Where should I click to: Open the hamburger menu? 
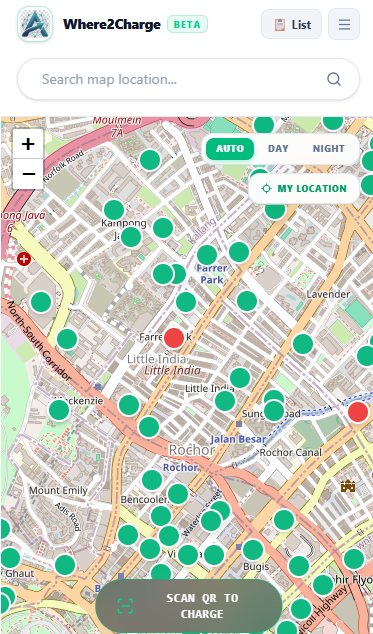(x=344, y=24)
